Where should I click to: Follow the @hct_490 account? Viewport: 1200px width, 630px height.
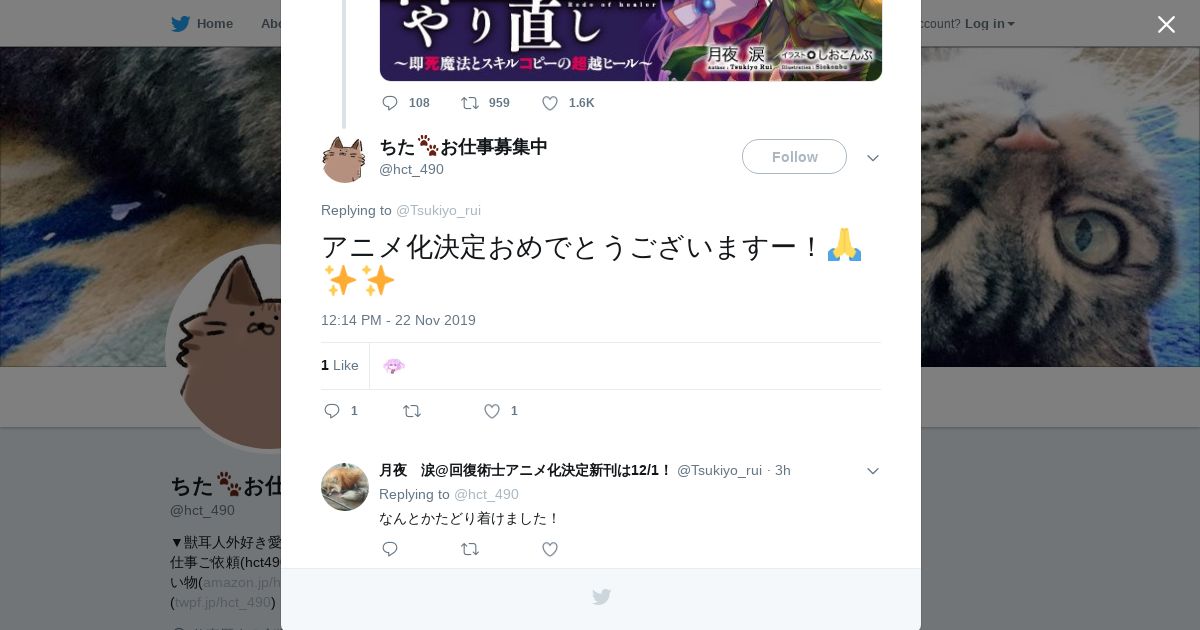coord(794,157)
